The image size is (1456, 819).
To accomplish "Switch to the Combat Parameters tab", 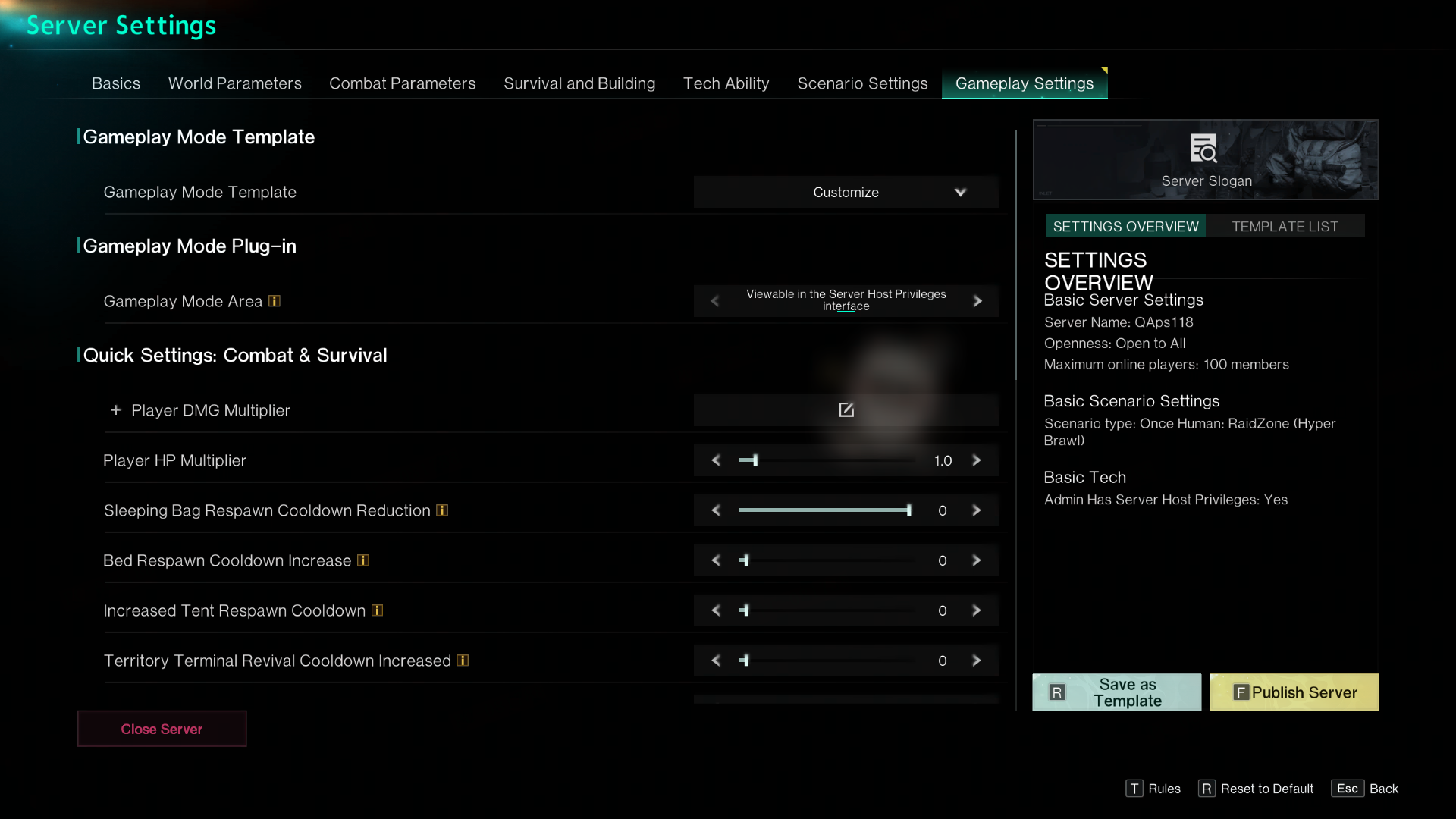I will [x=402, y=83].
